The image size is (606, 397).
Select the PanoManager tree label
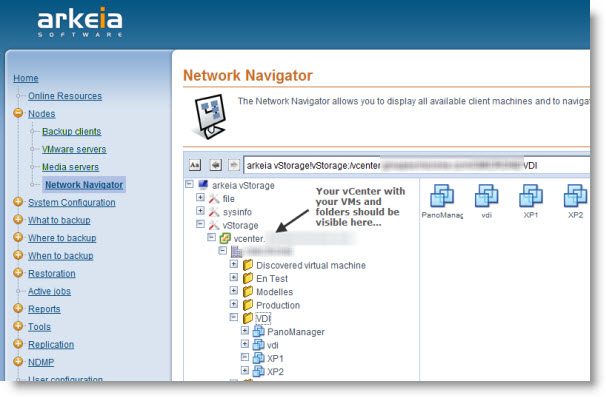coord(296,332)
